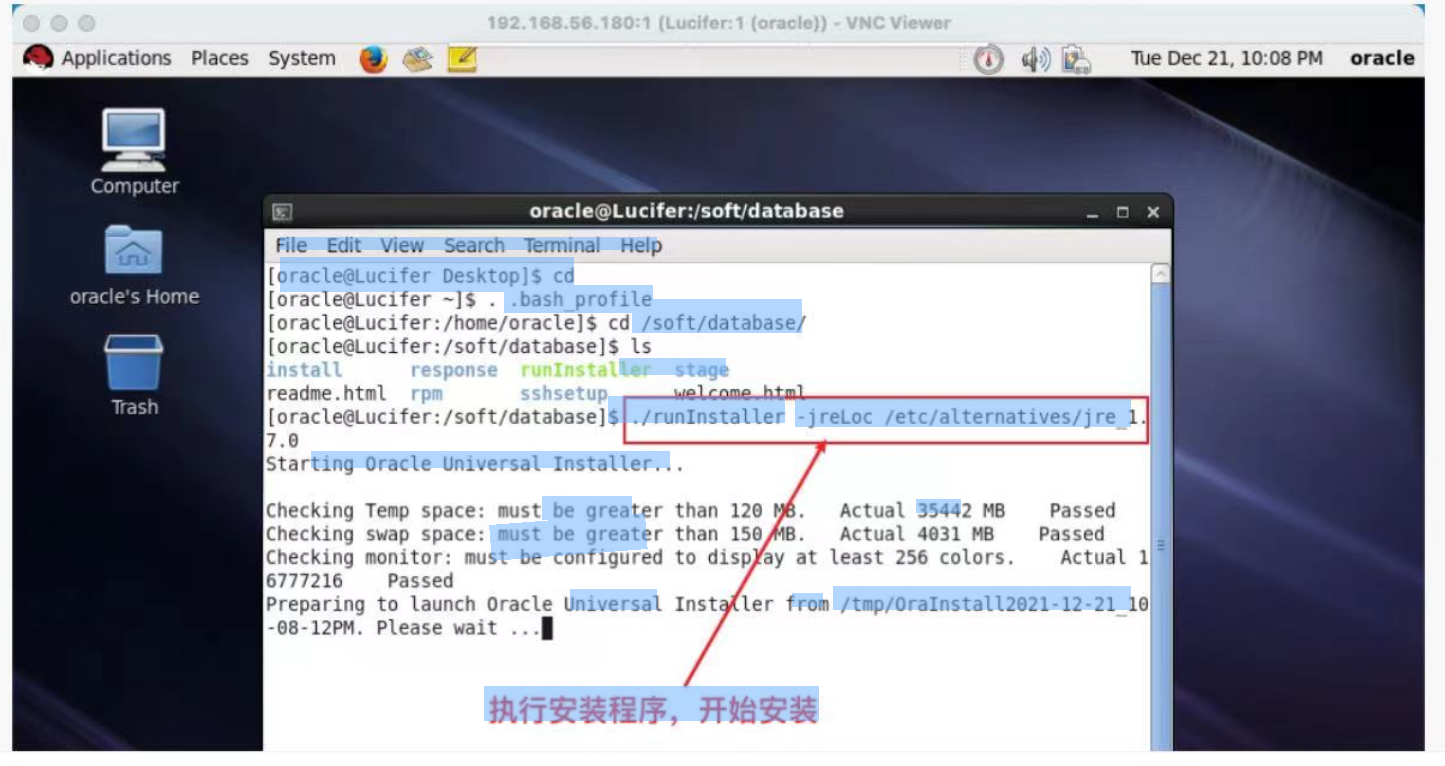Click the 'response' directory name
This screenshot has width=1445, height=766.
pyautogui.click(x=454, y=370)
